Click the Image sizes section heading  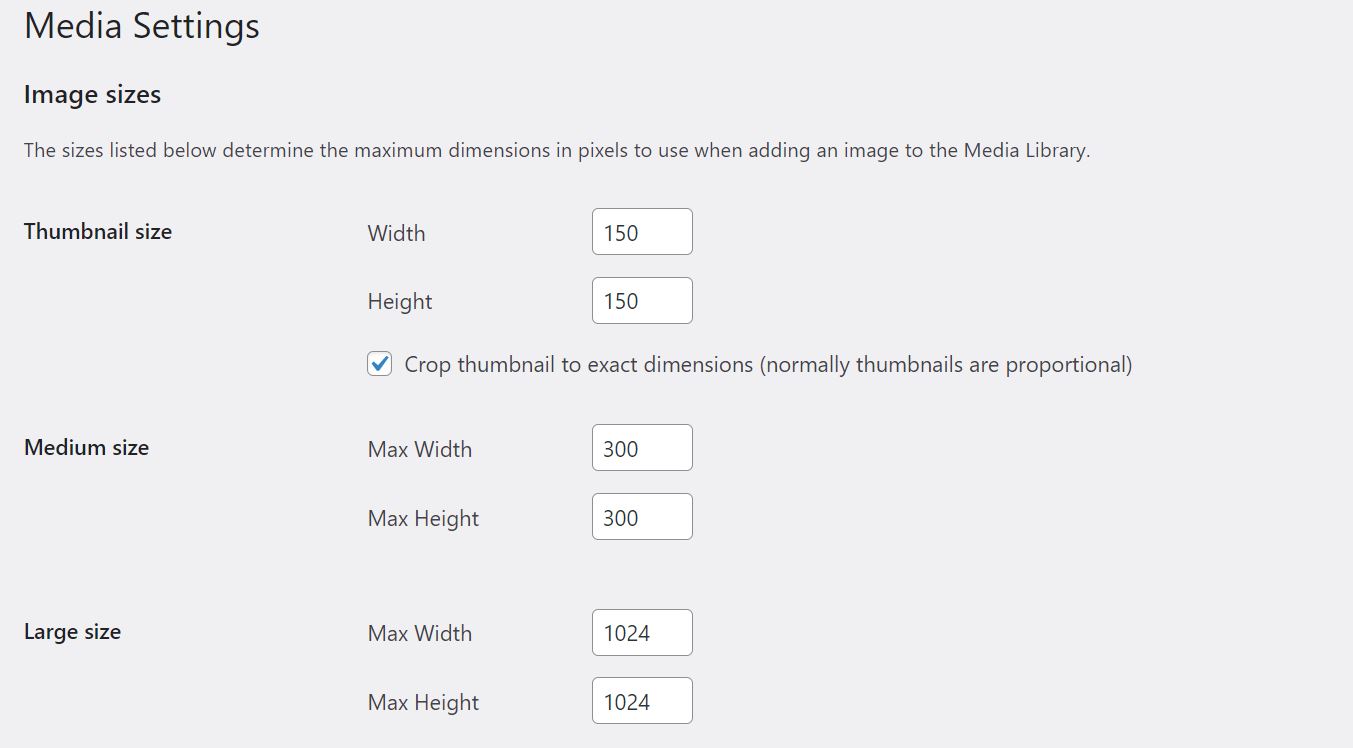[91, 94]
